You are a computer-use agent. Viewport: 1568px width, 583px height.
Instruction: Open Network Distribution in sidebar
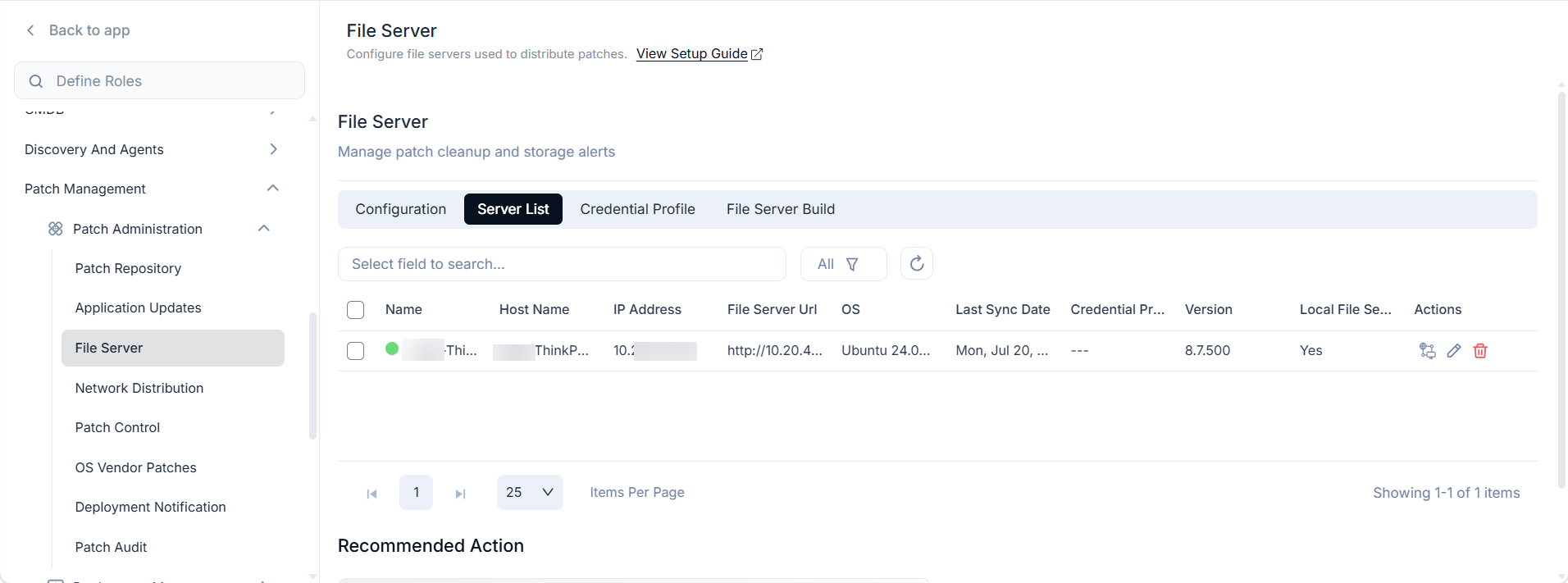pyautogui.click(x=139, y=388)
